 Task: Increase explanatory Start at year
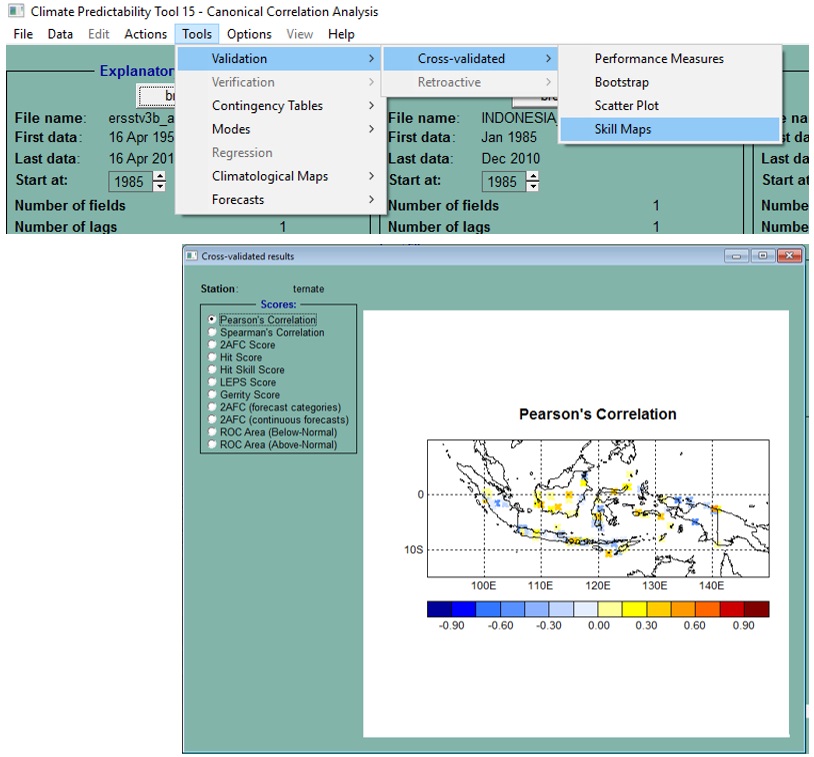click(x=160, y=176)
